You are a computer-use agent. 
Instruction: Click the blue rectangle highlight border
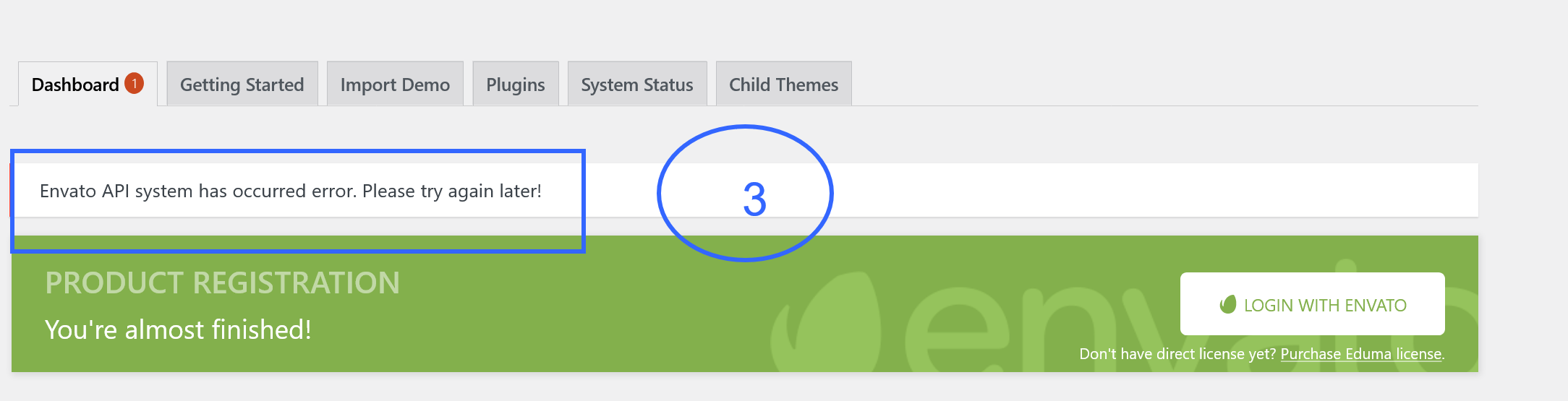click(x=297, y=152)
